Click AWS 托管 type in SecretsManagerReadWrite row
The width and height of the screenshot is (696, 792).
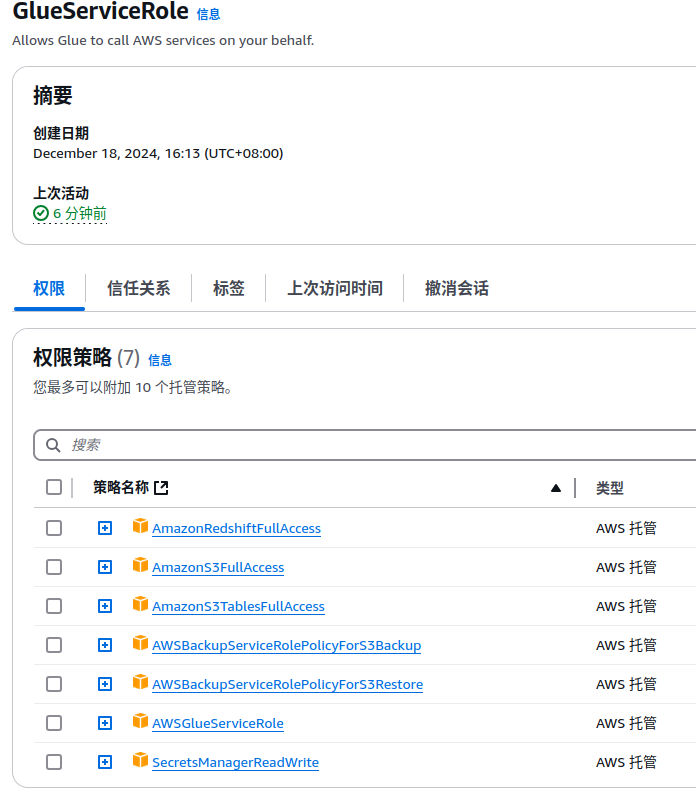(x=626, y=762)
